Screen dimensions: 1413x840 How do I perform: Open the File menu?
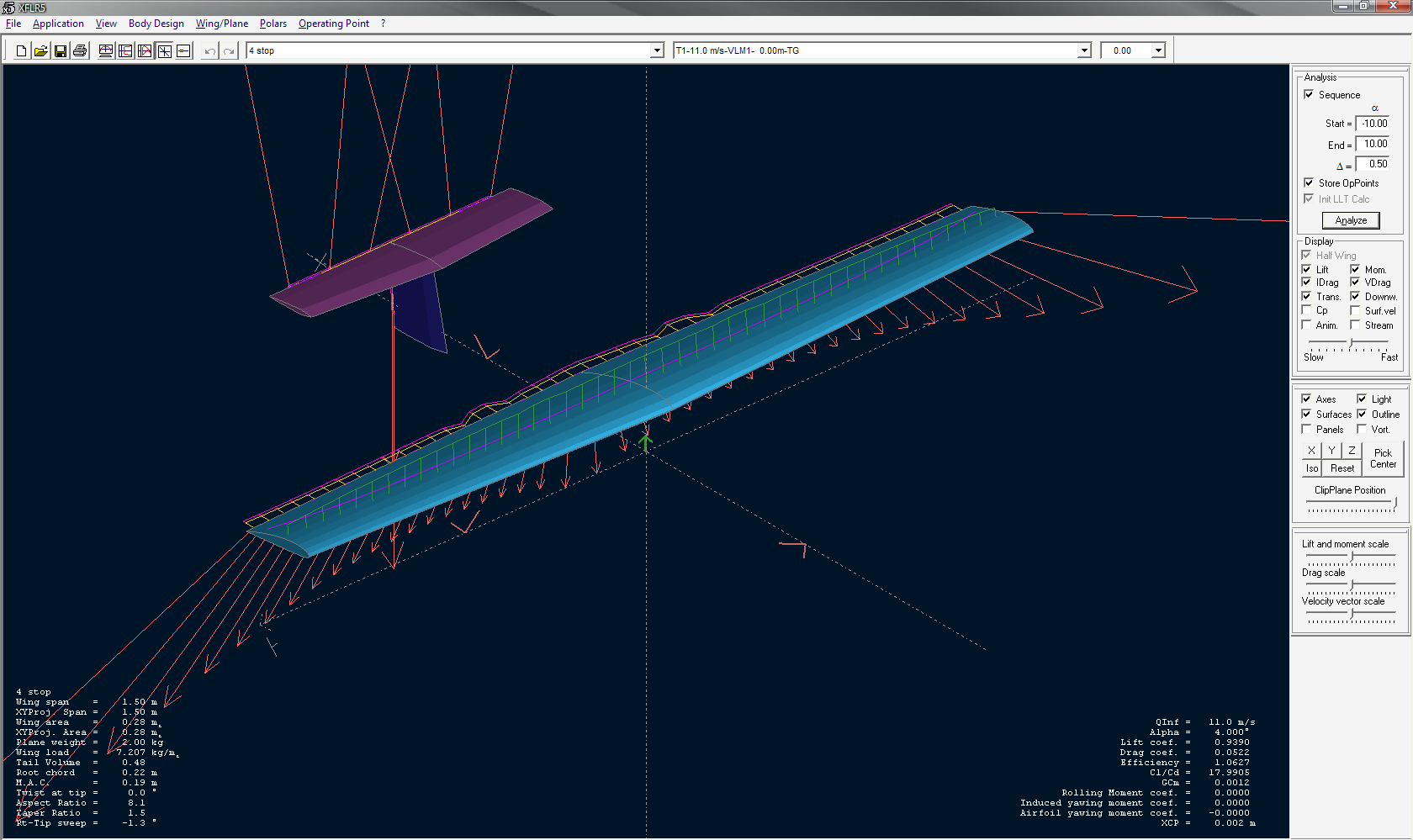[13, 24]
